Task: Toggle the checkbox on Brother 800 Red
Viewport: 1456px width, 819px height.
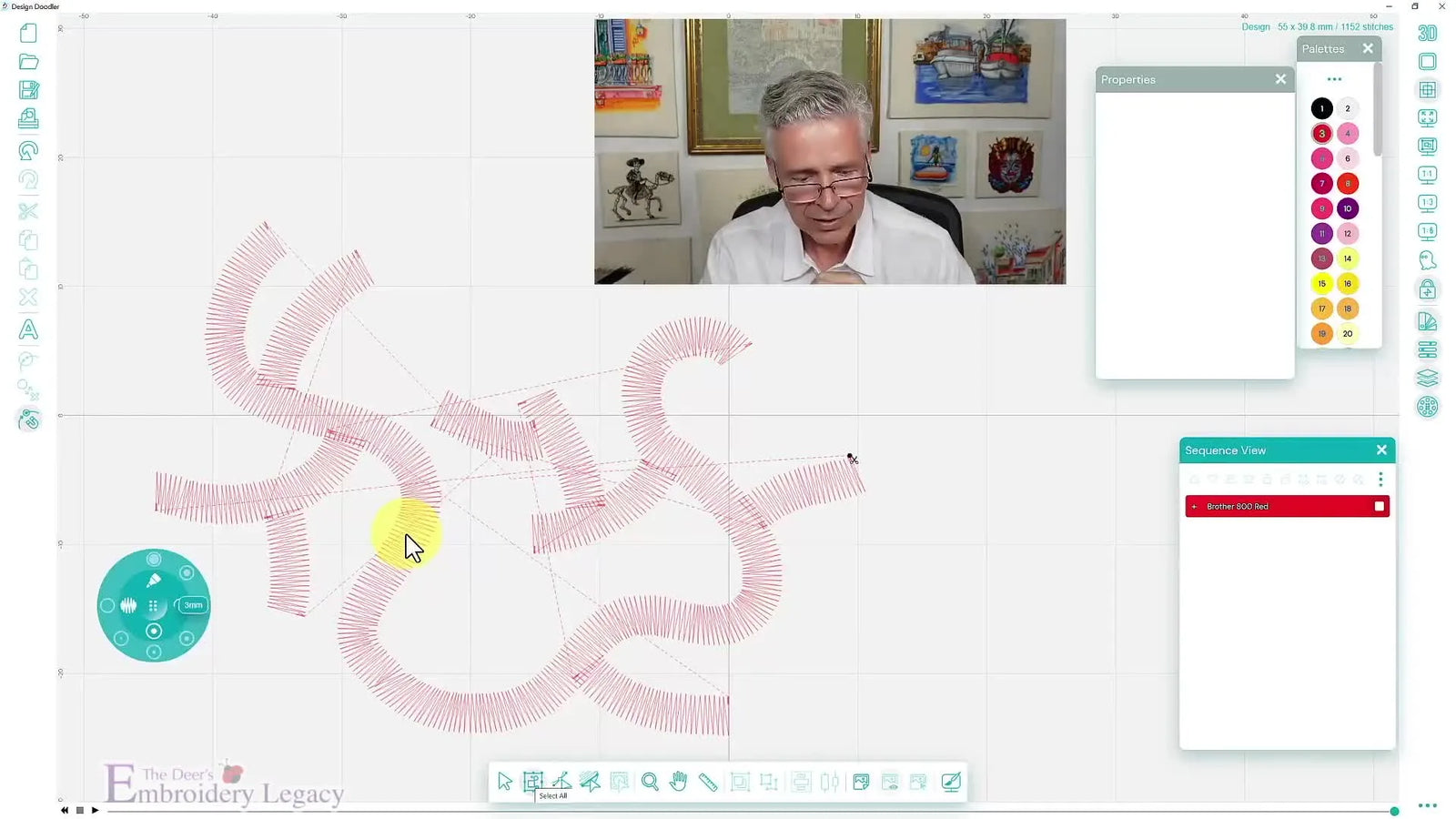Action: [1379, 506]
